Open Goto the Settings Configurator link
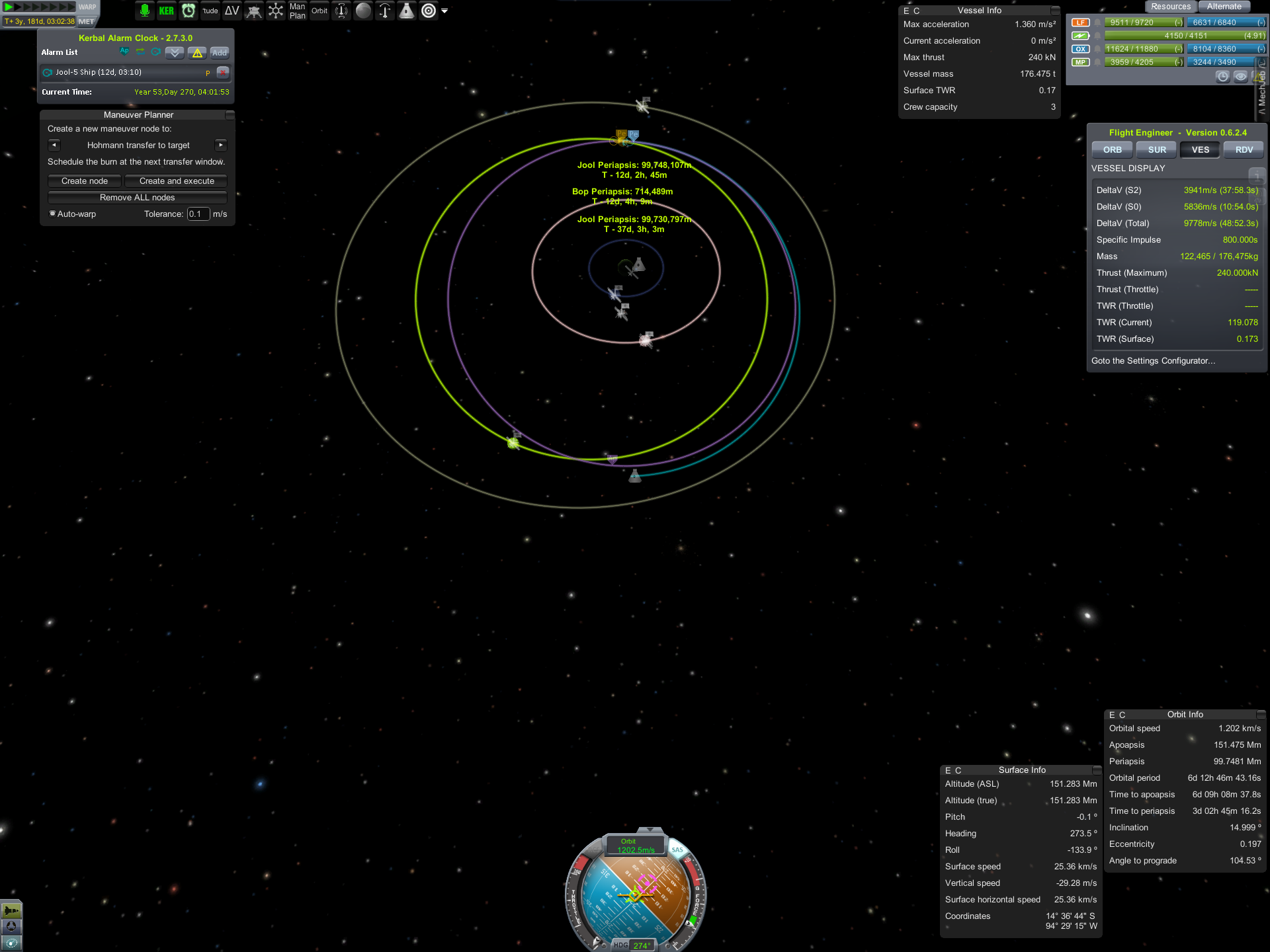 point(1153,361)
